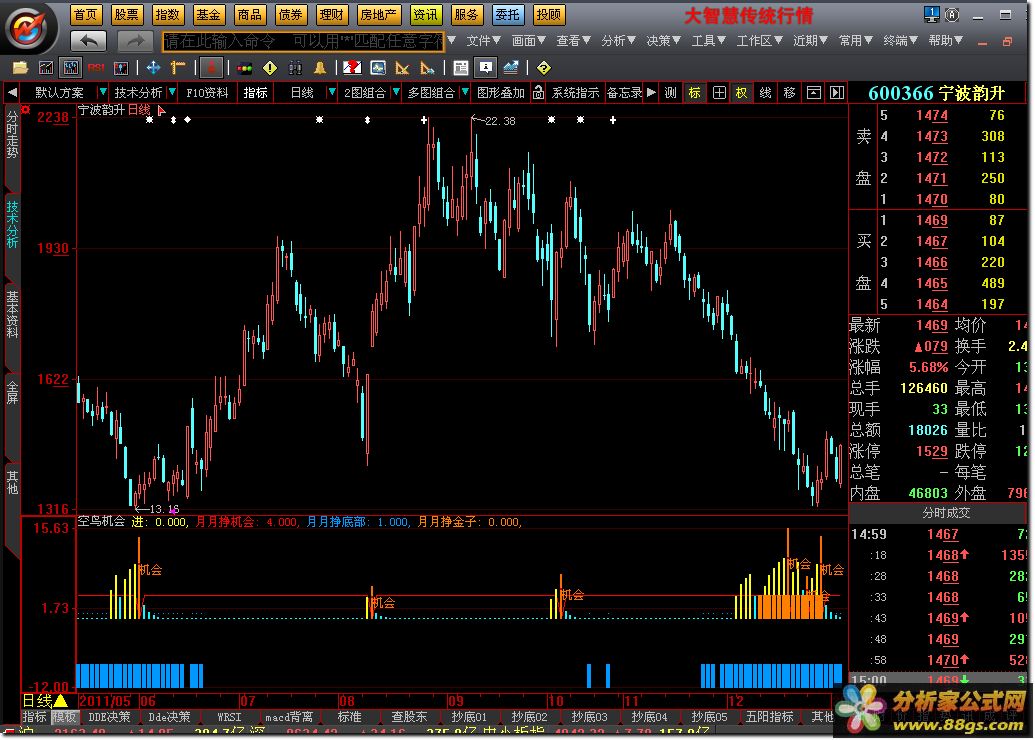The image size is (1035, 740).
Task: Expand the 默认方案 dropdown arrow
Action: pyautogui.click(x=102, y=92)
